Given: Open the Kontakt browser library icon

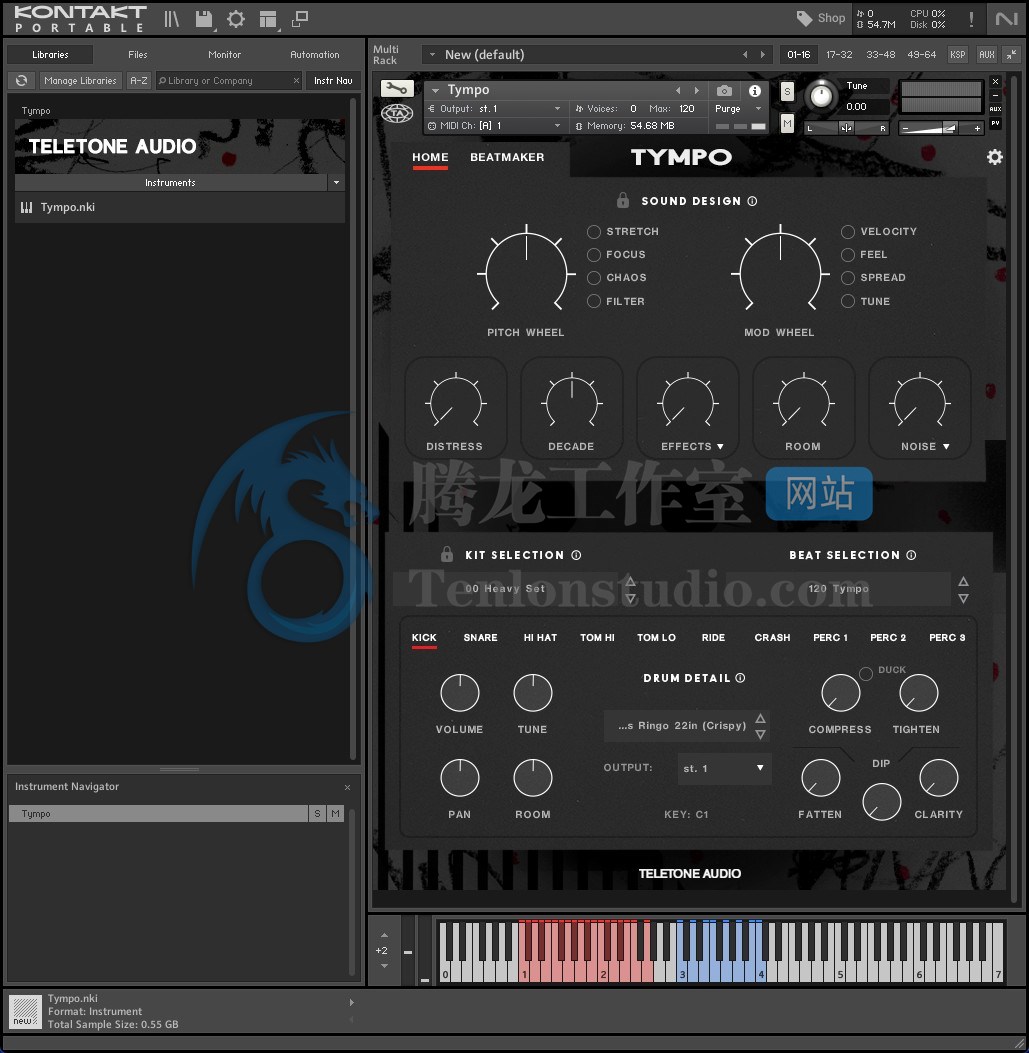Looking at the screenshot, I should point(171,19).
